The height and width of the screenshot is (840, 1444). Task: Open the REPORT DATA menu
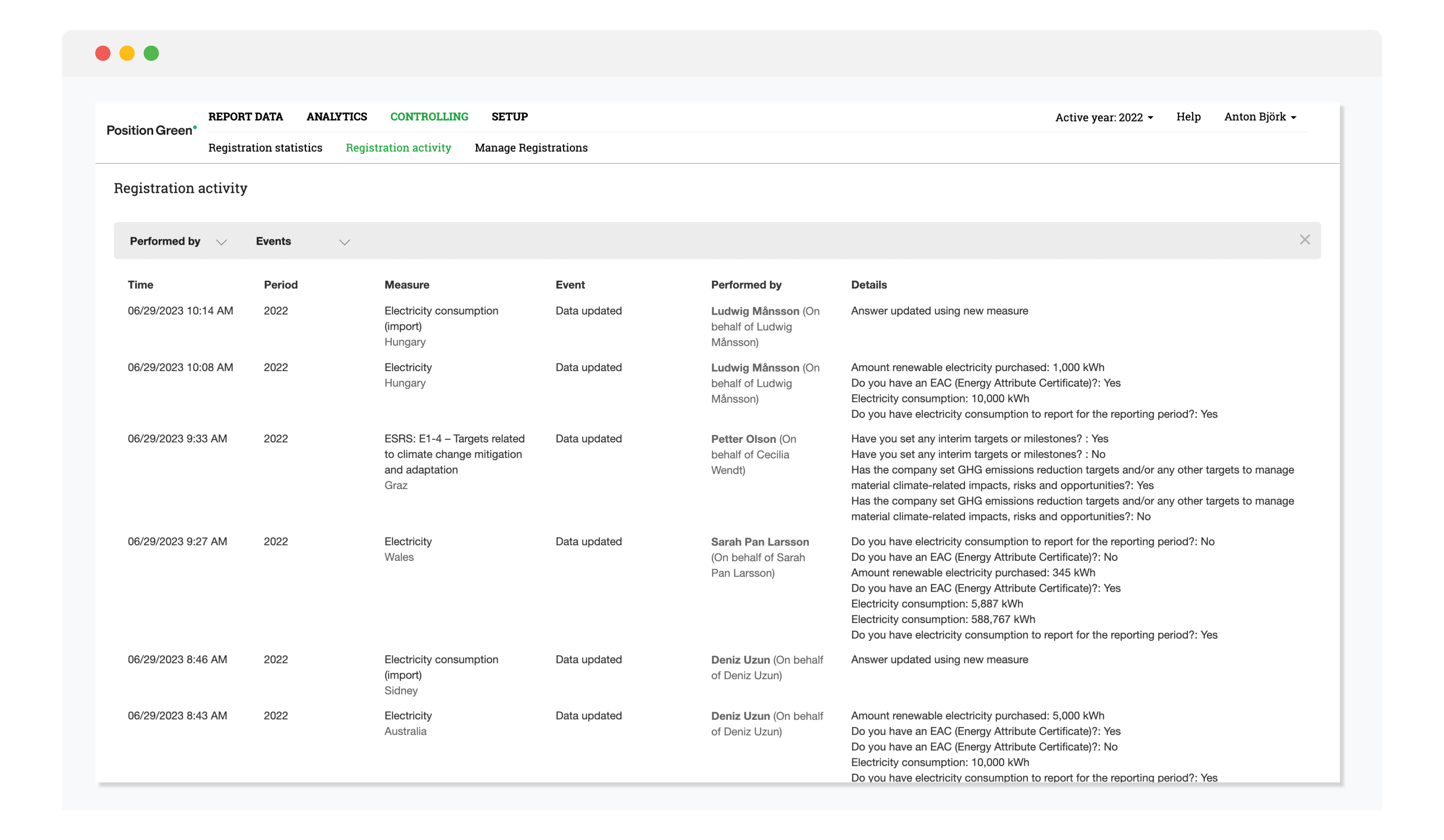245,116
